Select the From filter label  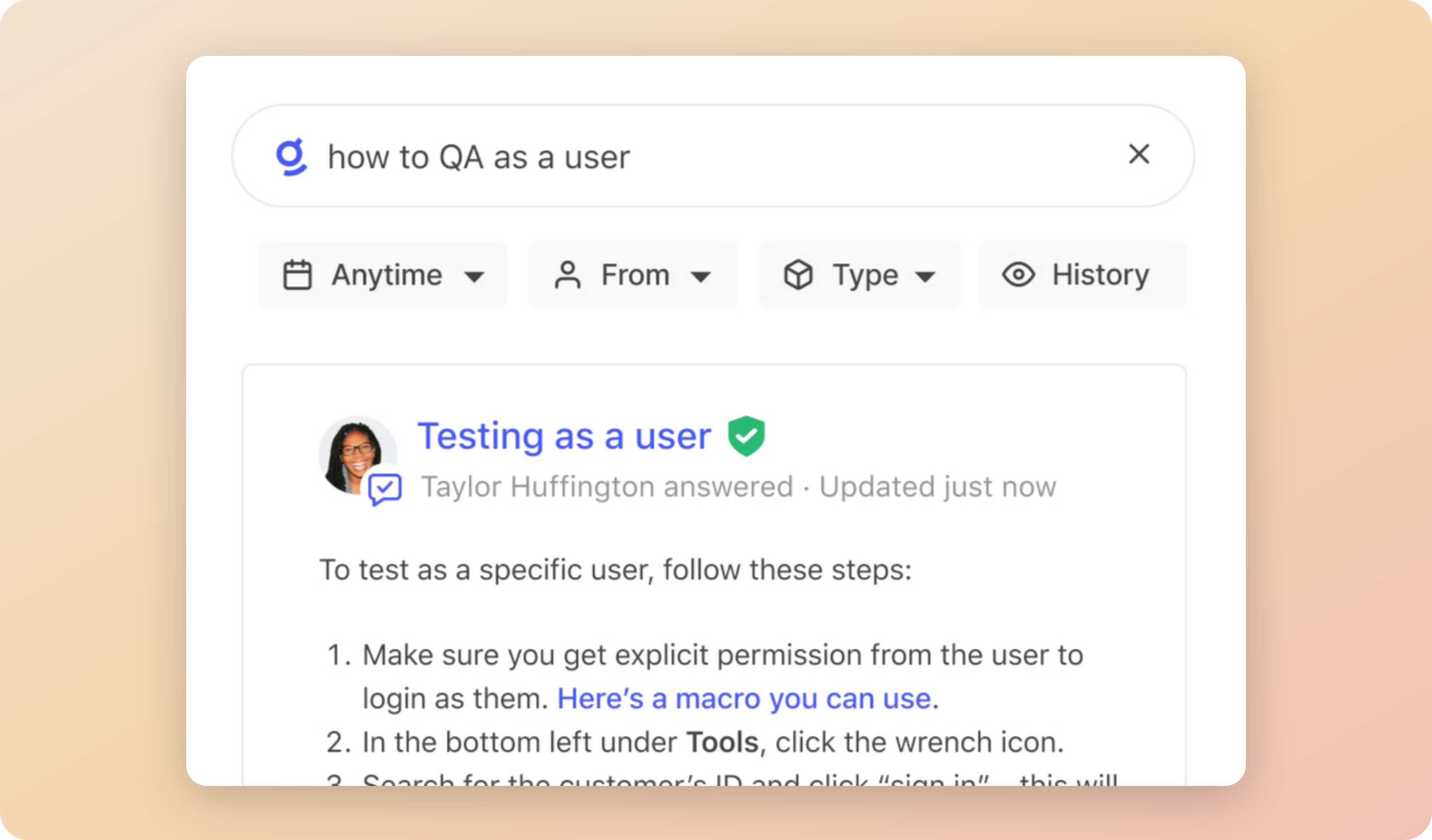point(635,275)
